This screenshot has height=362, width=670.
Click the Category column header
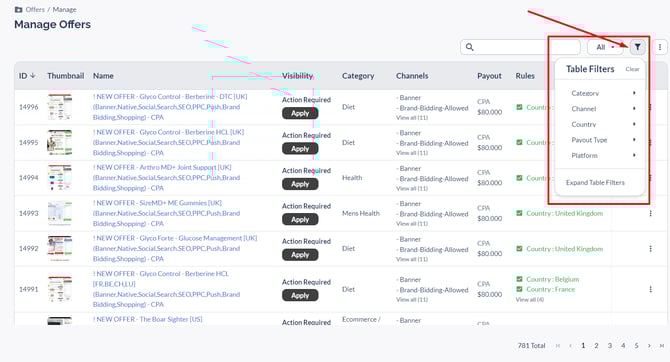(358, 76)
